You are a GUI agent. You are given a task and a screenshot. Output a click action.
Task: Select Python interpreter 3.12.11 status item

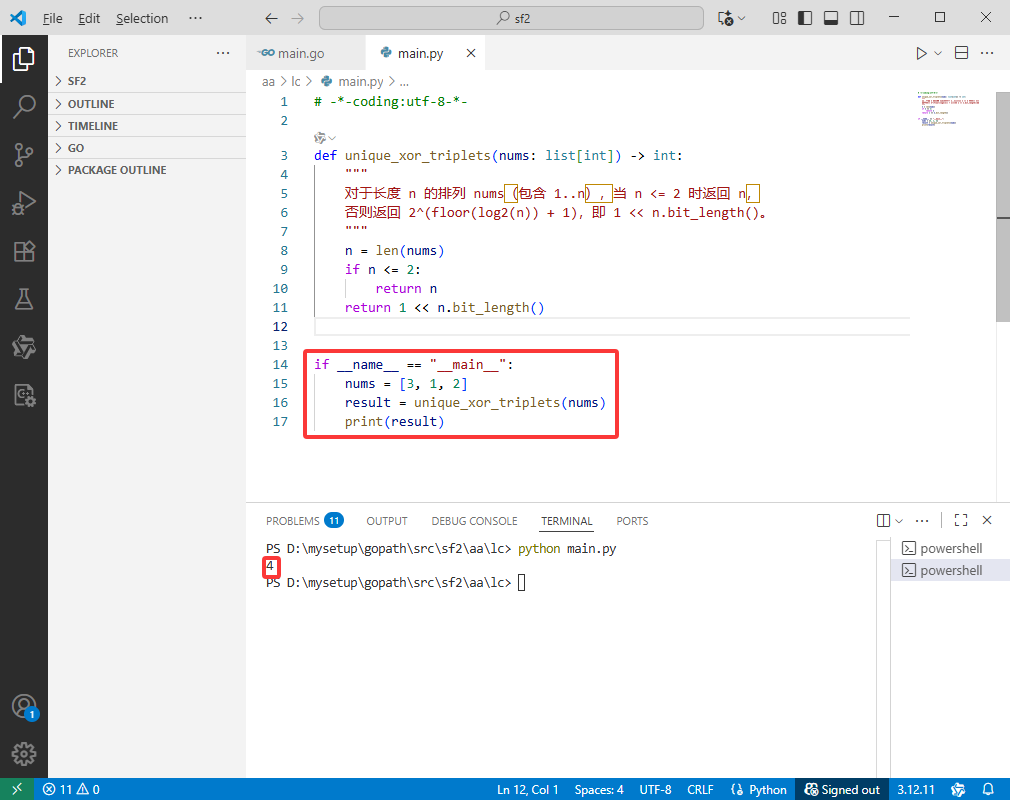915,789
